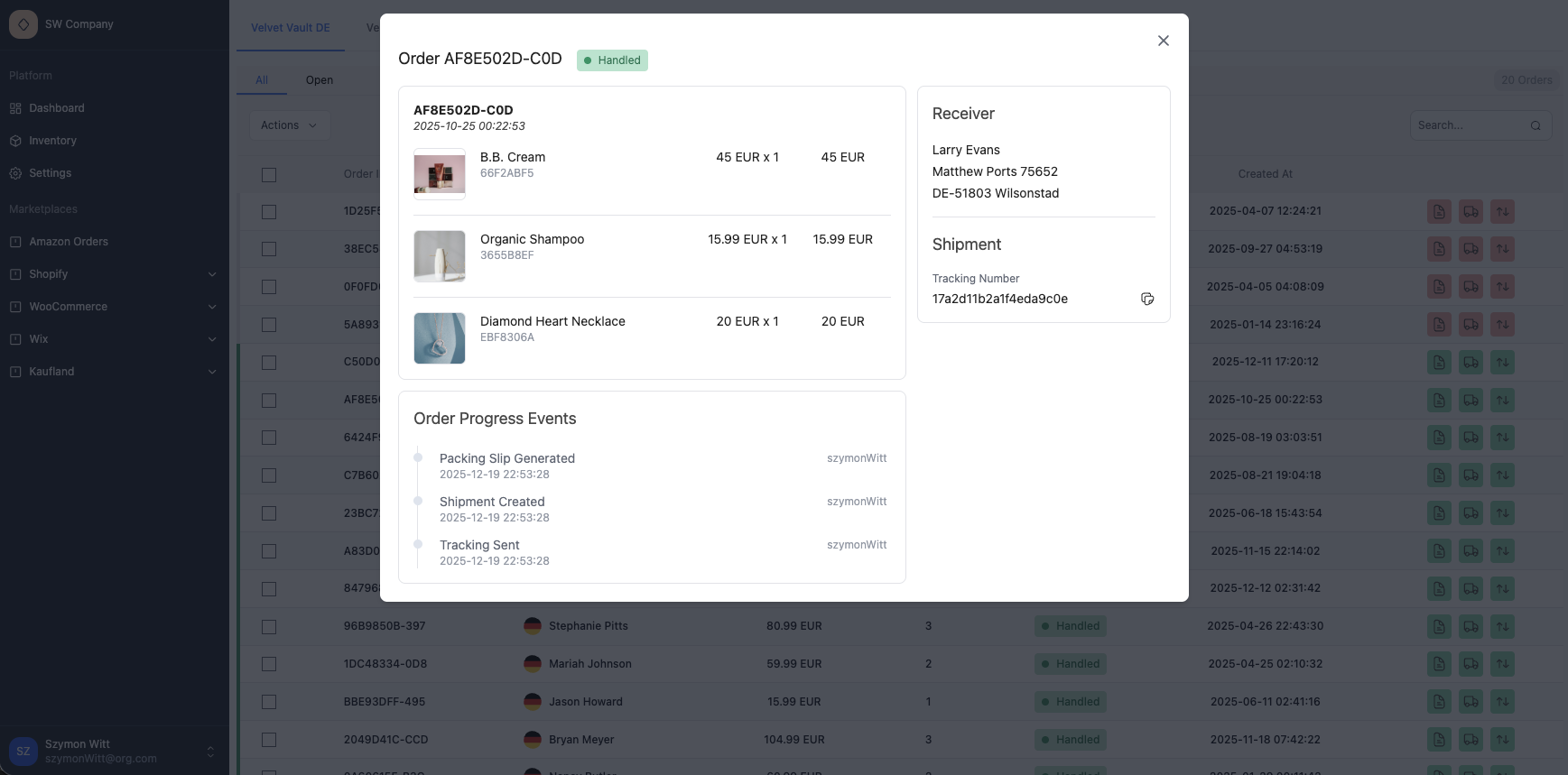Expand the WooCommerce marketplace section
The height and width of the screenshot is (775, 1568).
(x=114, y=307)
